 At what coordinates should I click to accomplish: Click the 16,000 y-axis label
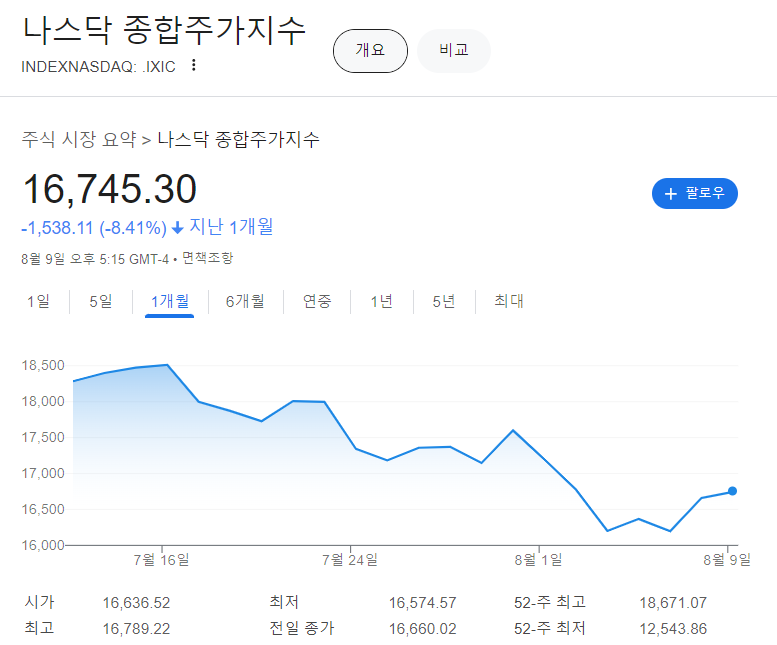43,545
